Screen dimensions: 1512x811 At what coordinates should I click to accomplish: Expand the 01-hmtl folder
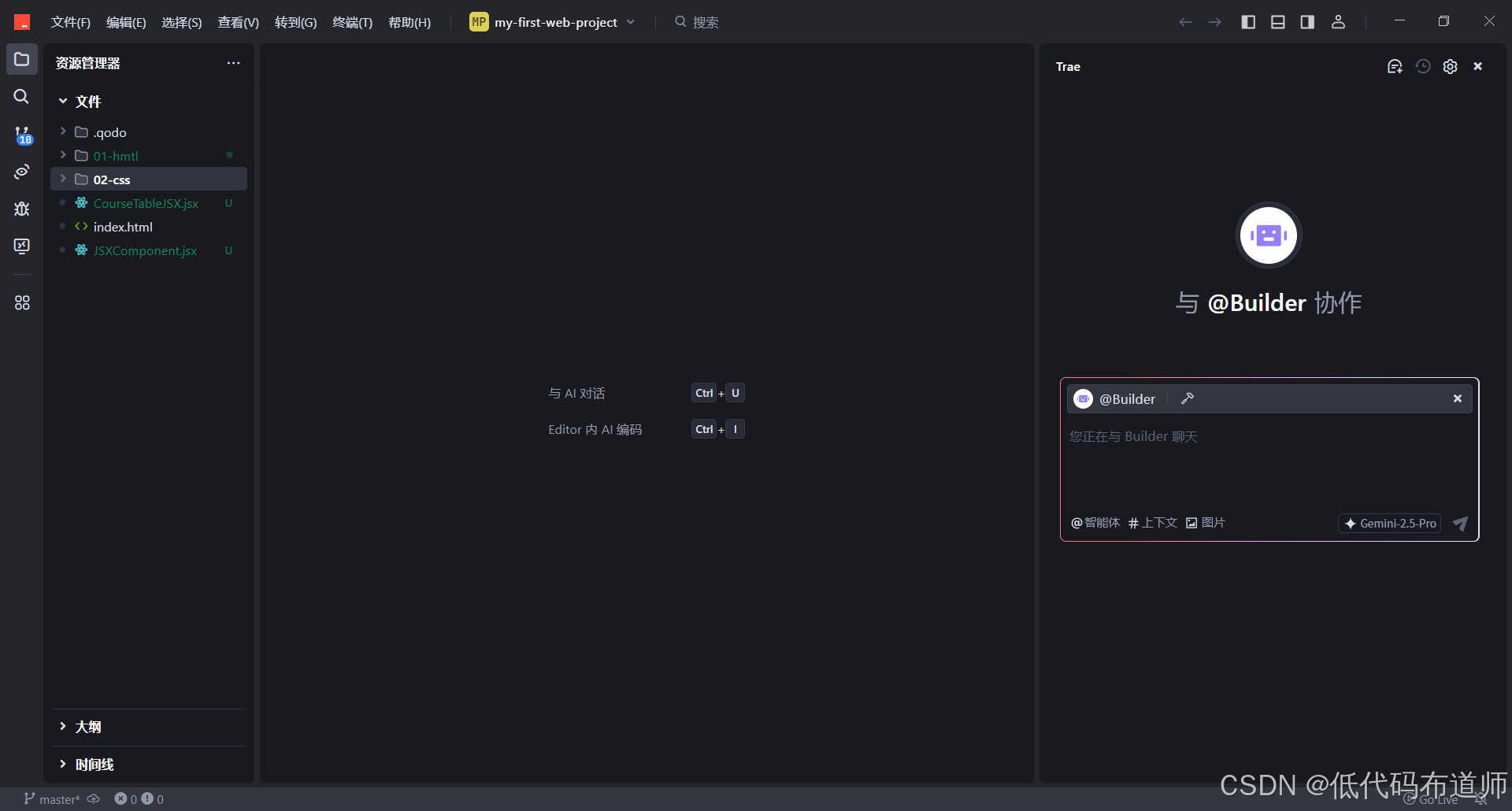(x=149, y=156)
